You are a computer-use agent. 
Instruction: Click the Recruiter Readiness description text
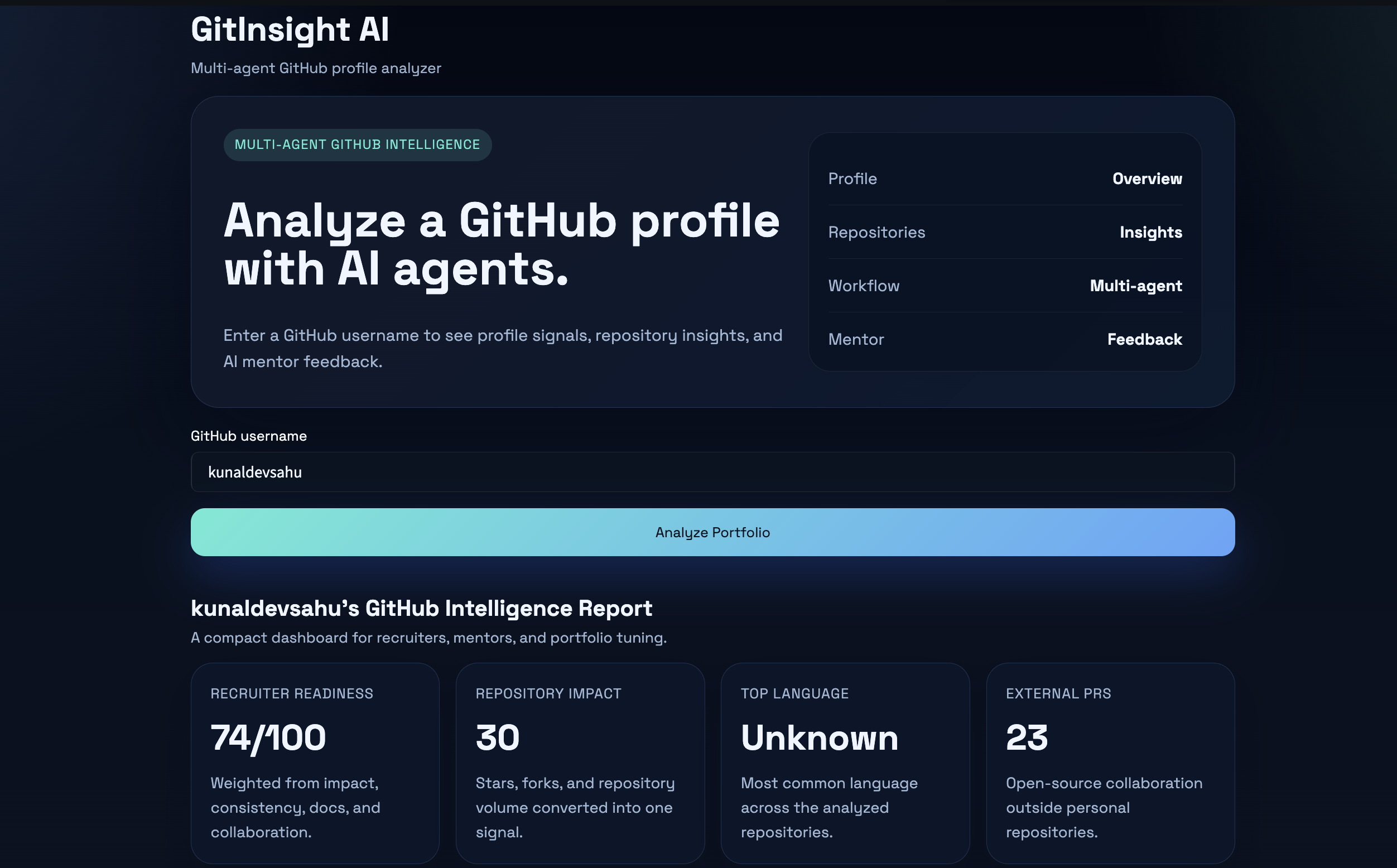tap(295, 807)
